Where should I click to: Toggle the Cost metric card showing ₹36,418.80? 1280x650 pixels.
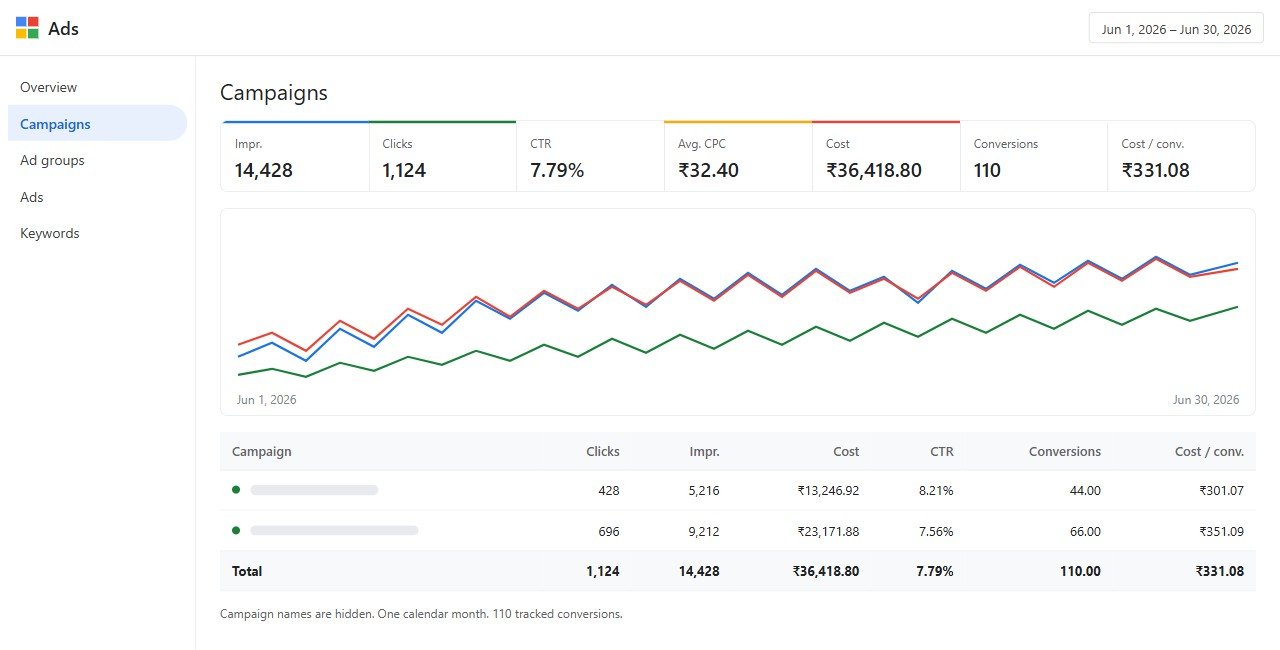(x=886, y=156)
